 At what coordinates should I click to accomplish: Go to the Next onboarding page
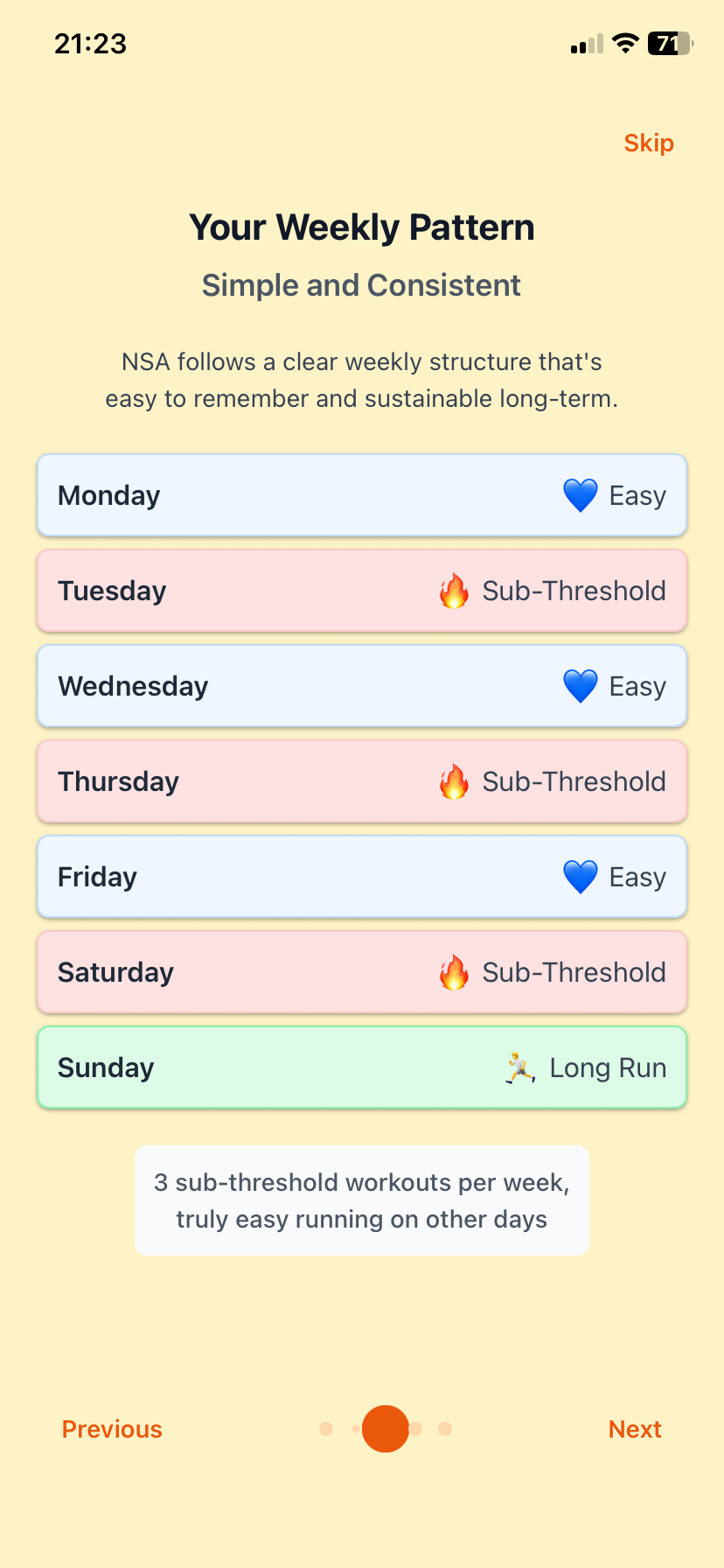(x=635, y=1429)
